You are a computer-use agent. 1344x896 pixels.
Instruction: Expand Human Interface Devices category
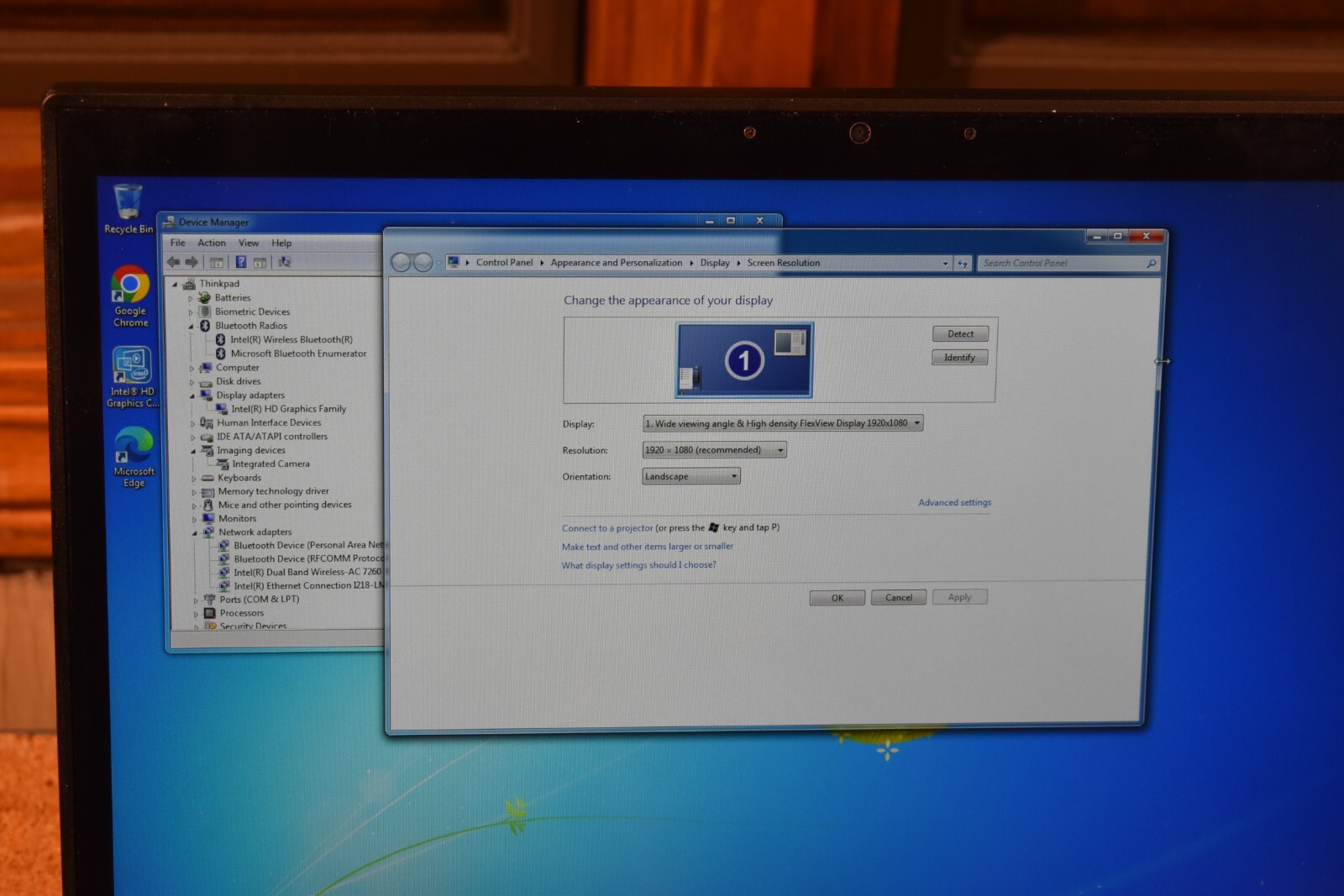(192, 423)
